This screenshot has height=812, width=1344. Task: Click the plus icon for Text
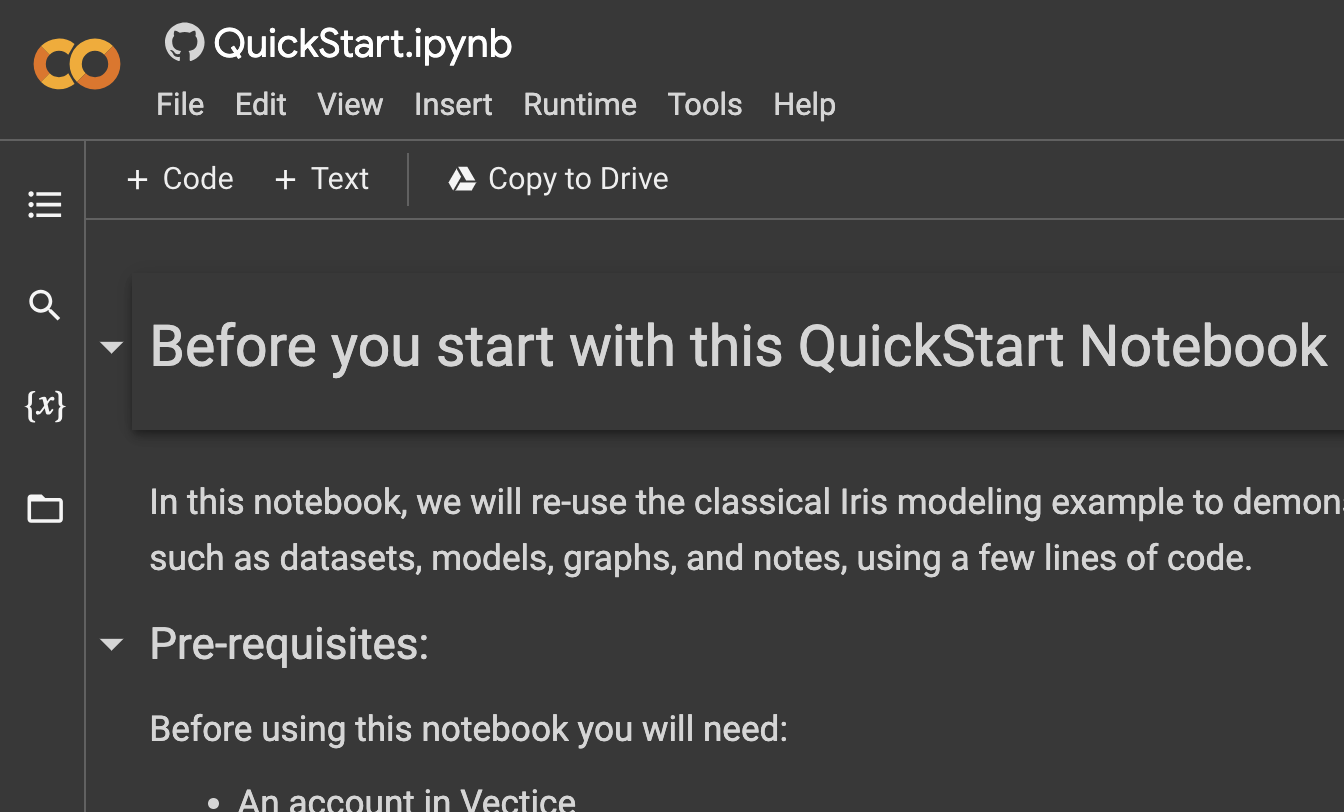(x=285, y=180)
